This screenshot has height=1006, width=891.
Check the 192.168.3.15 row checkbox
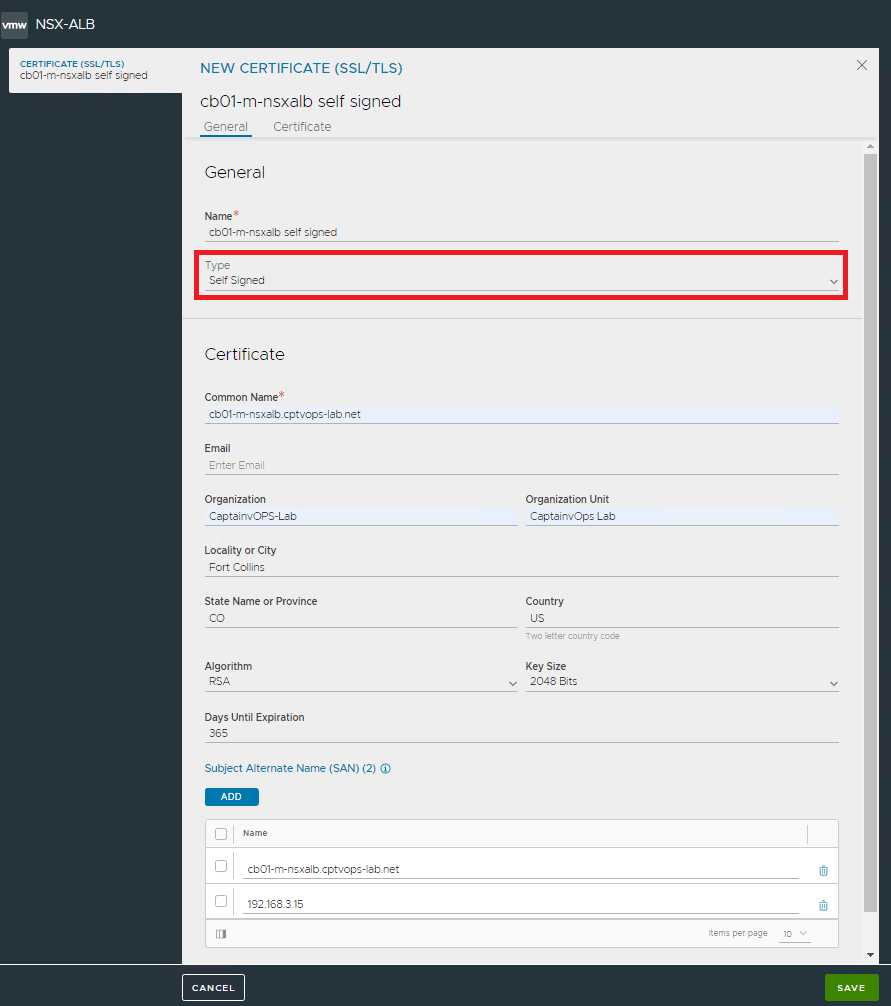click(221, 901)
